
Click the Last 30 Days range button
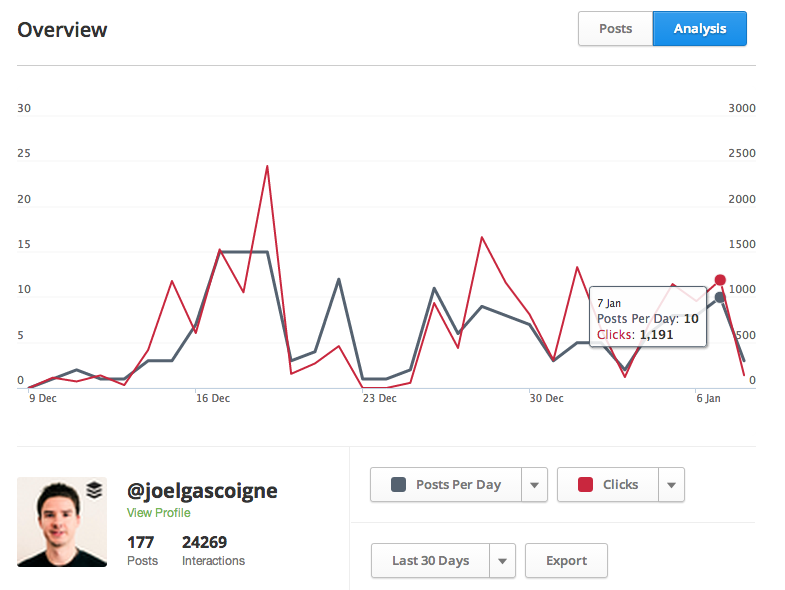click(x=430, y=560)
